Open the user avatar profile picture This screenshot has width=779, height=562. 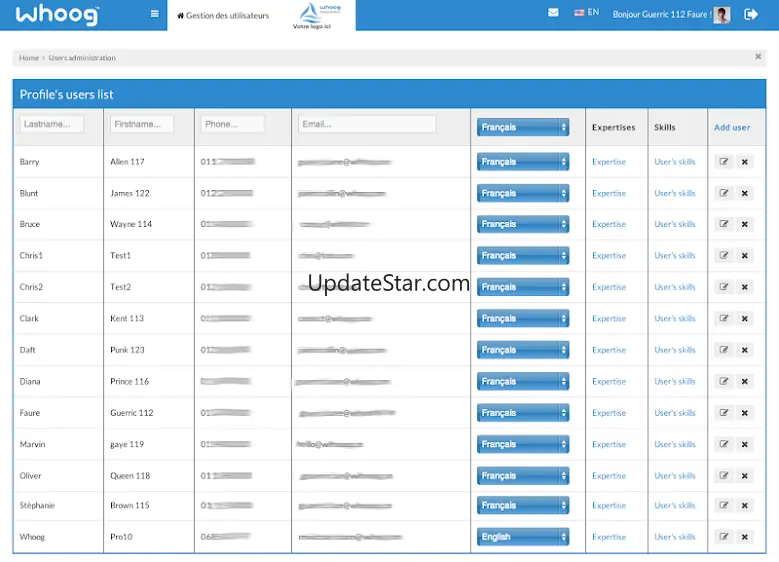click(722, 14)
